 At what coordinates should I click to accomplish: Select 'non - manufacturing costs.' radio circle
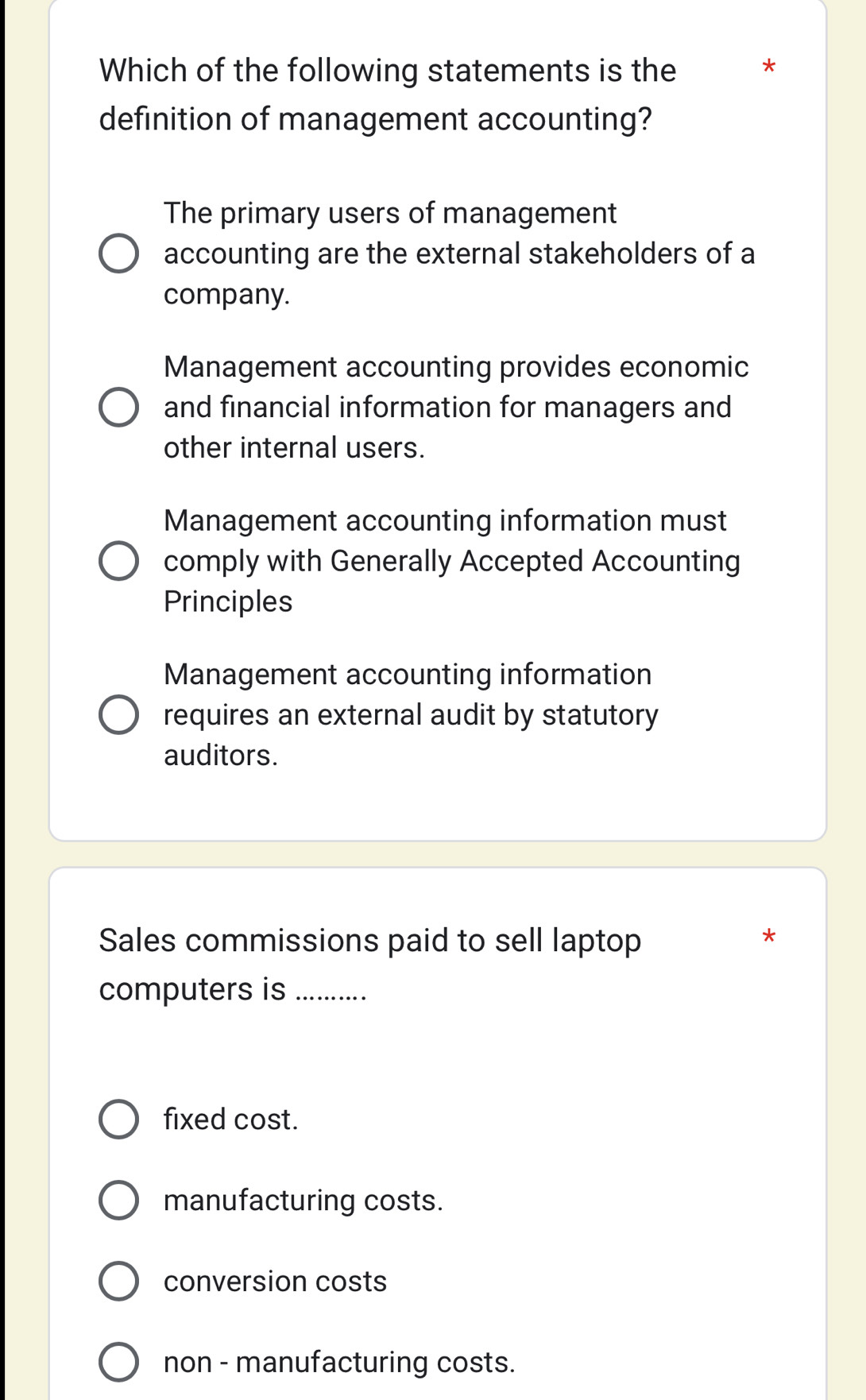pos(118,1362)
